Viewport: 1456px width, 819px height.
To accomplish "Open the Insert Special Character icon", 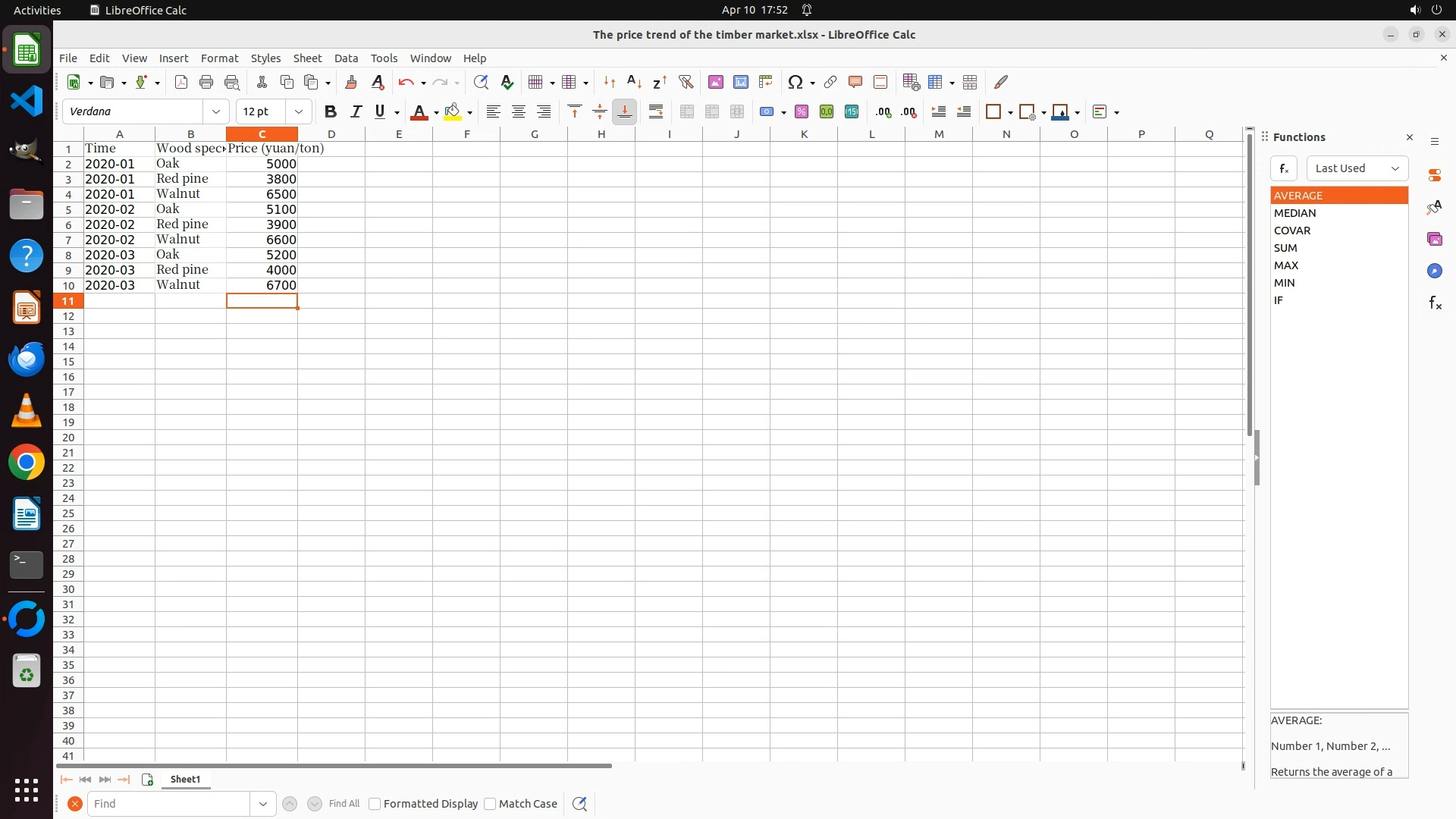I will 795,82.
